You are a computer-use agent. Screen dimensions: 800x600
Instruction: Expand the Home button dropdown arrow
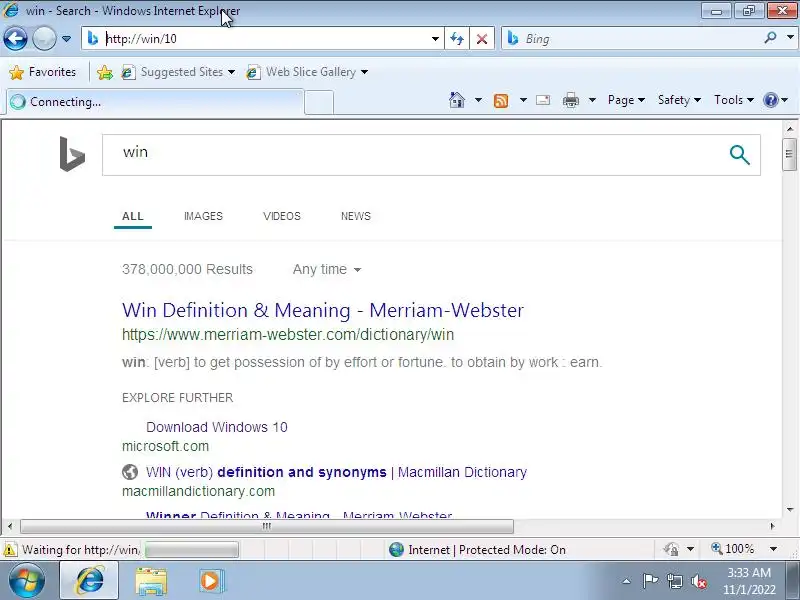point(478,100)
